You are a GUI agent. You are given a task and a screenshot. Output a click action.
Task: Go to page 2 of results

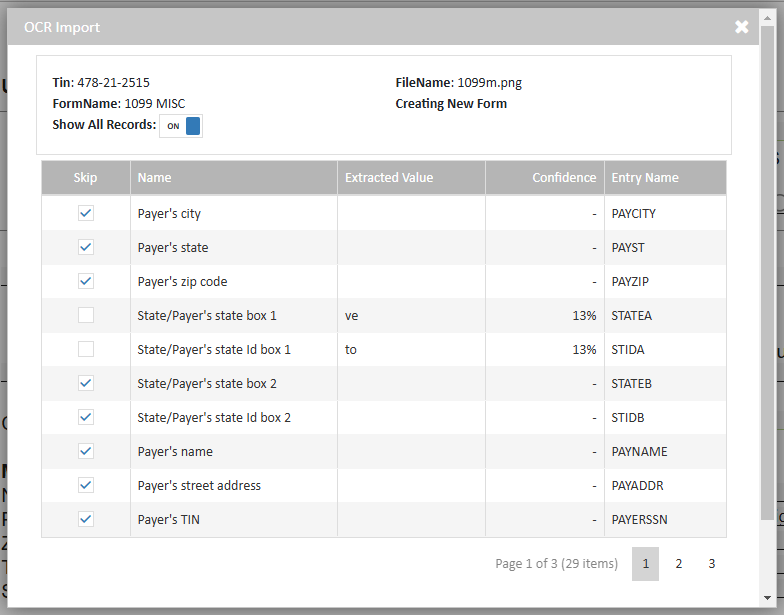pos(678,564)
